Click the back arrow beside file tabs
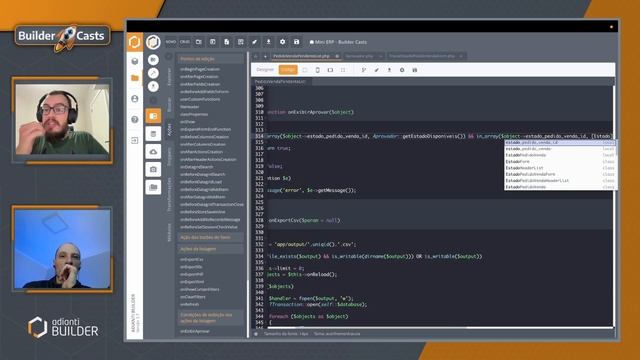 coord(256,56)
